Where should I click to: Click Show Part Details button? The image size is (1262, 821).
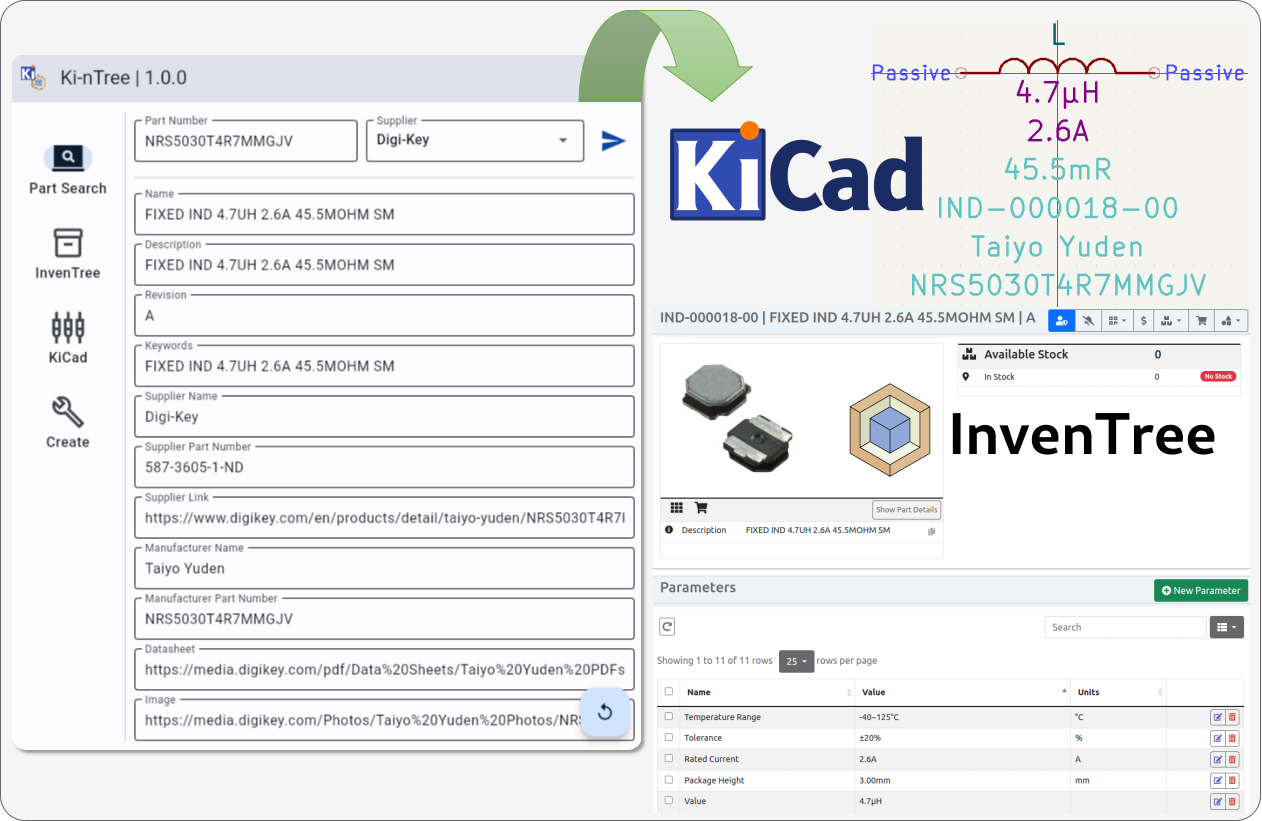(906, 510)
